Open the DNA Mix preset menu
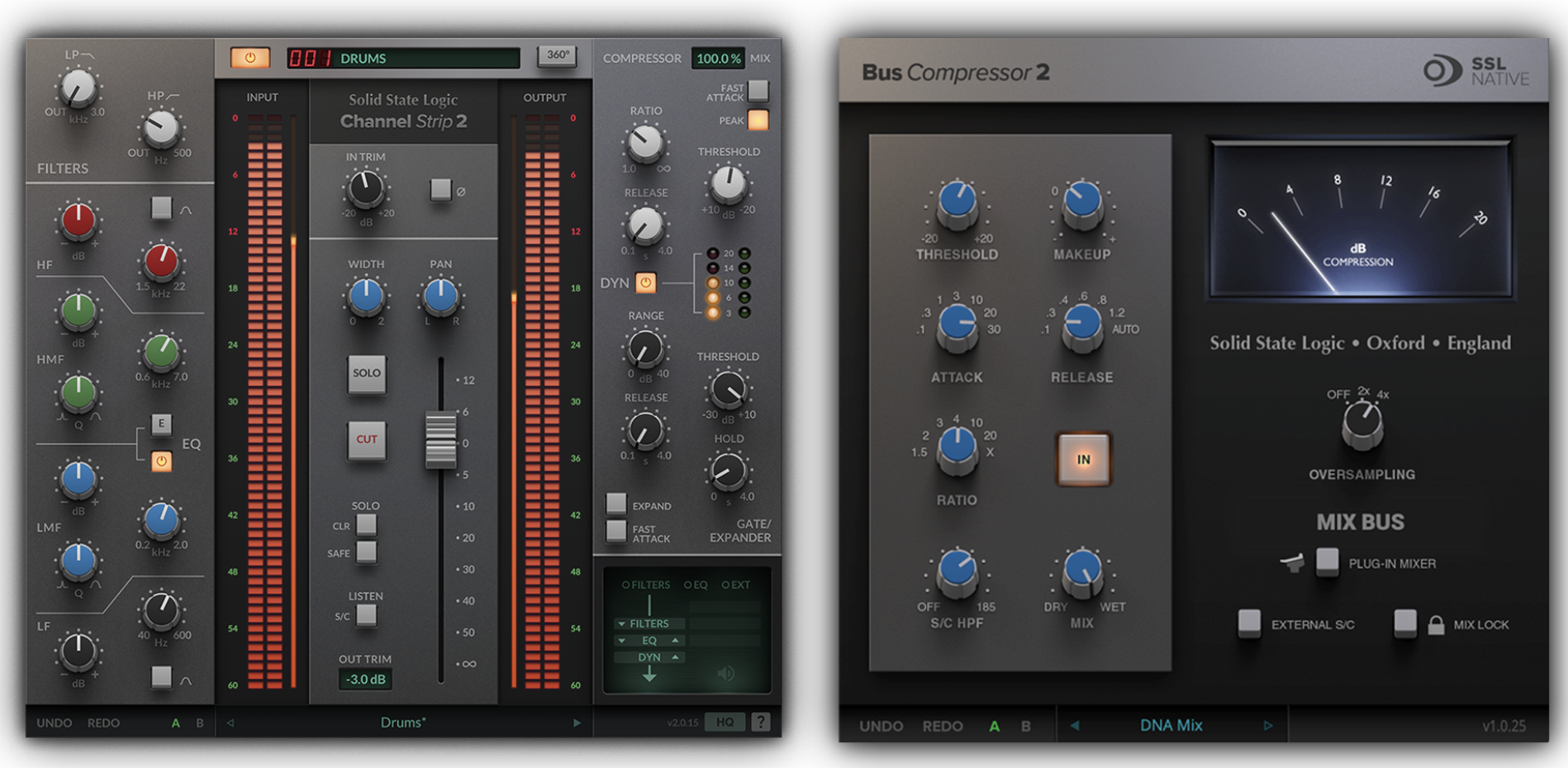Screen dimensions: 1568x768 pyautogui.click(x=1171, y=725)
